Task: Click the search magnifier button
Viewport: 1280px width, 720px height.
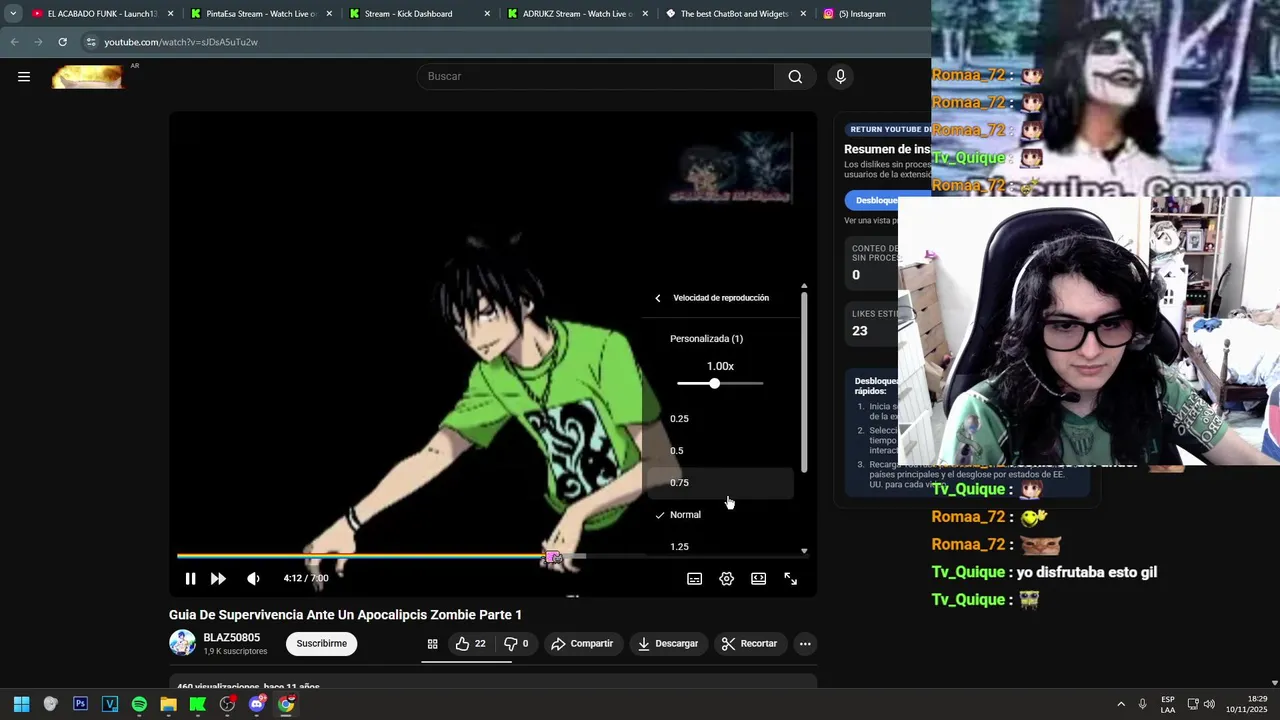Action: 795,76
